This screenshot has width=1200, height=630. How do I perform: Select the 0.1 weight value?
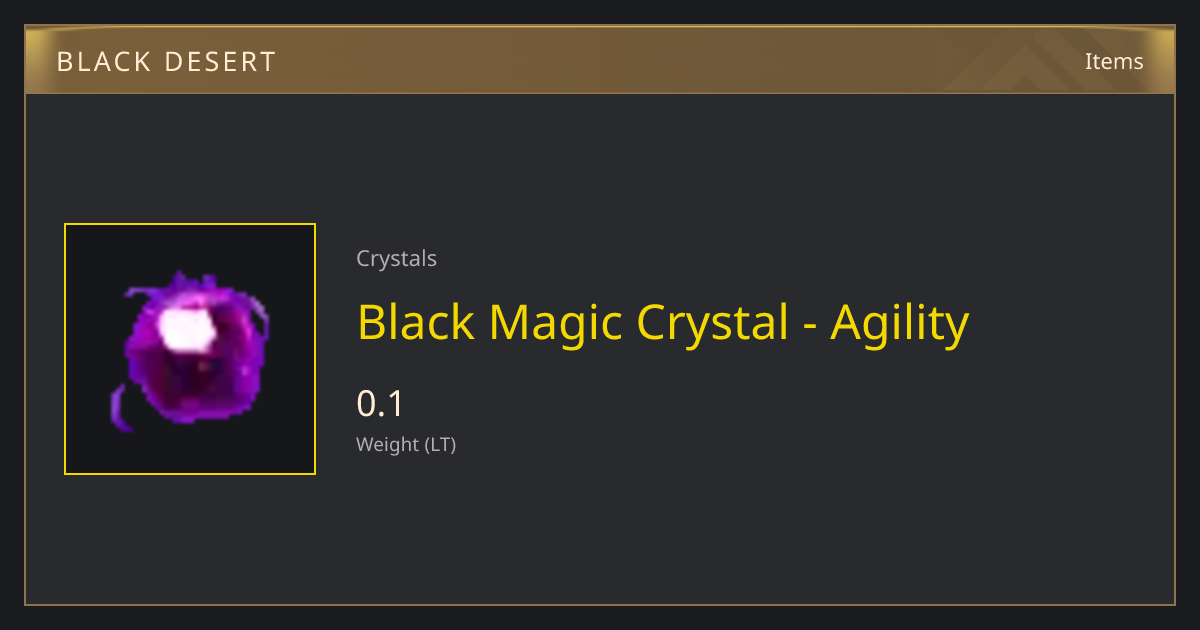point(380,404)
